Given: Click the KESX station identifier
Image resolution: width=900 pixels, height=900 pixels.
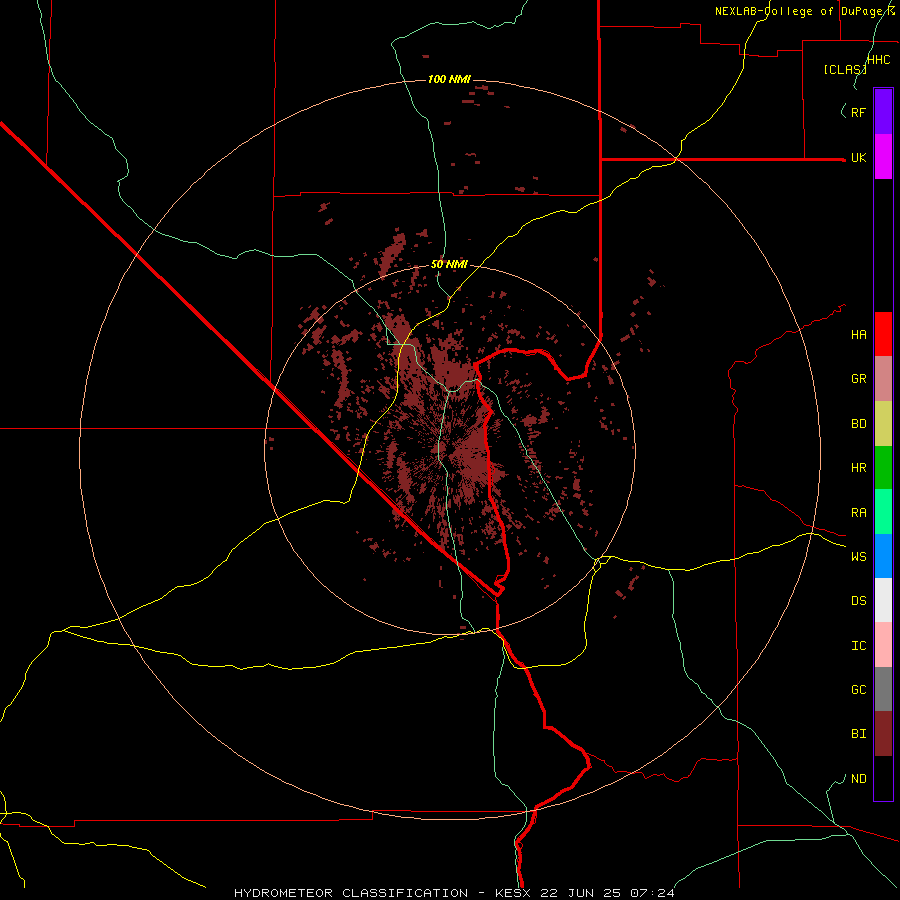Looking at the screenshot, I should (514, 893).
